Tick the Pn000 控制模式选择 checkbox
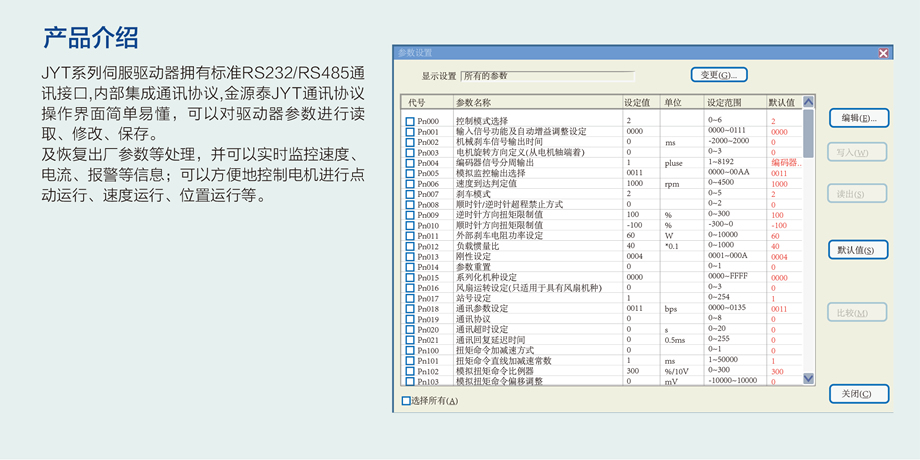The image size is (920, 460). pos(410,121)
